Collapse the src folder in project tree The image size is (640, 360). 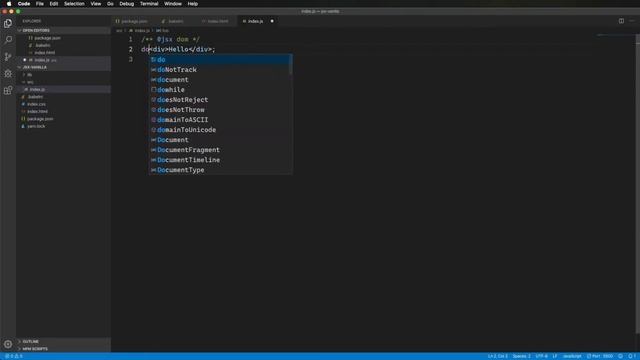tap(63, 82)
